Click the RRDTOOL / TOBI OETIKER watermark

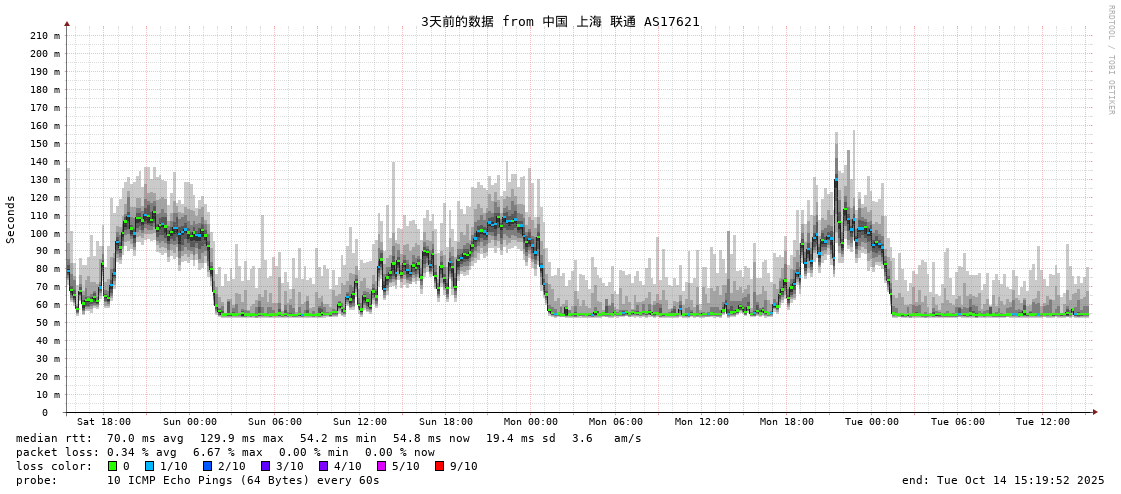click(1110, 60)
